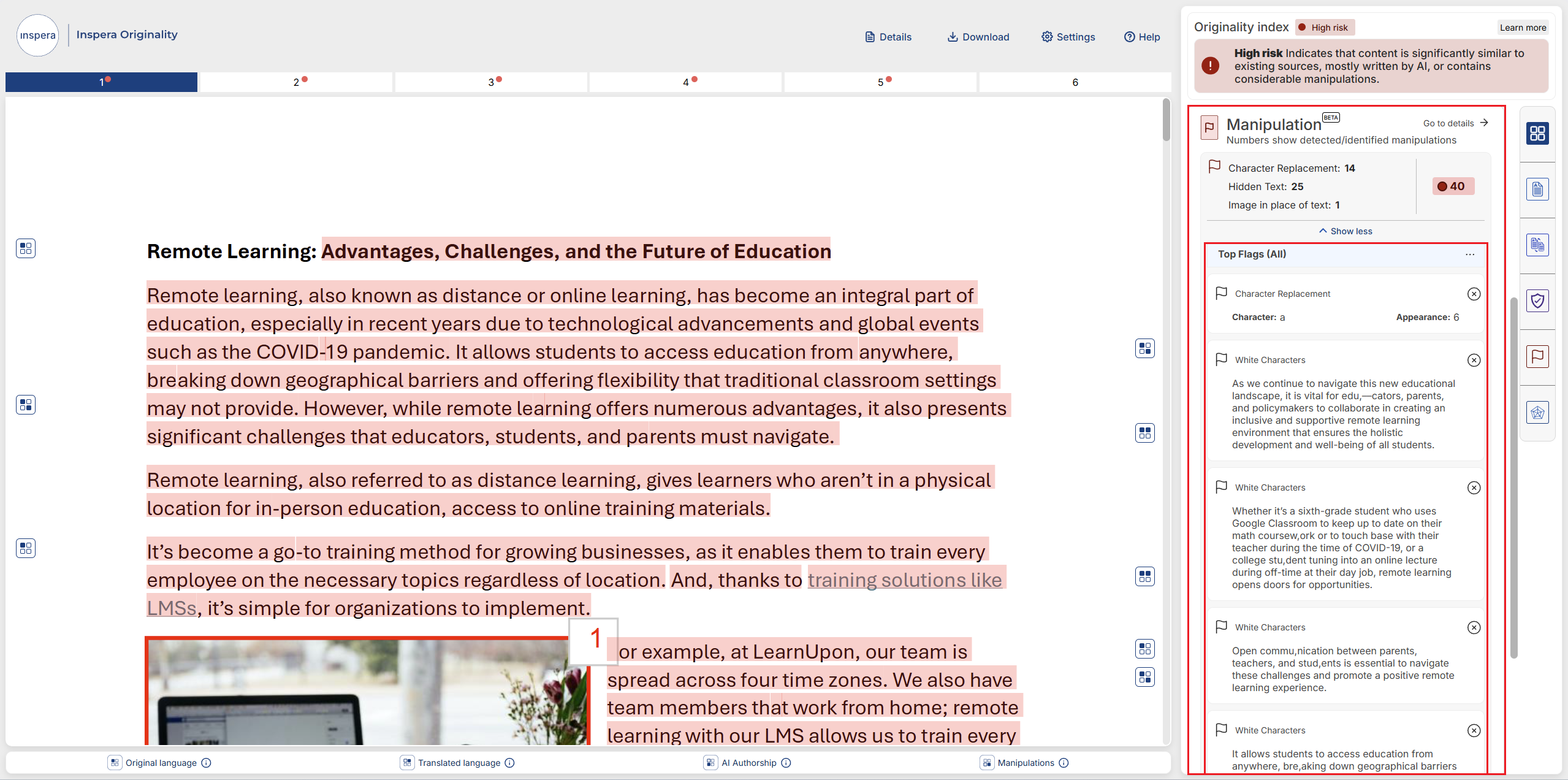
Task: Toggle Original language legend
Action: (x=115, y=763)
